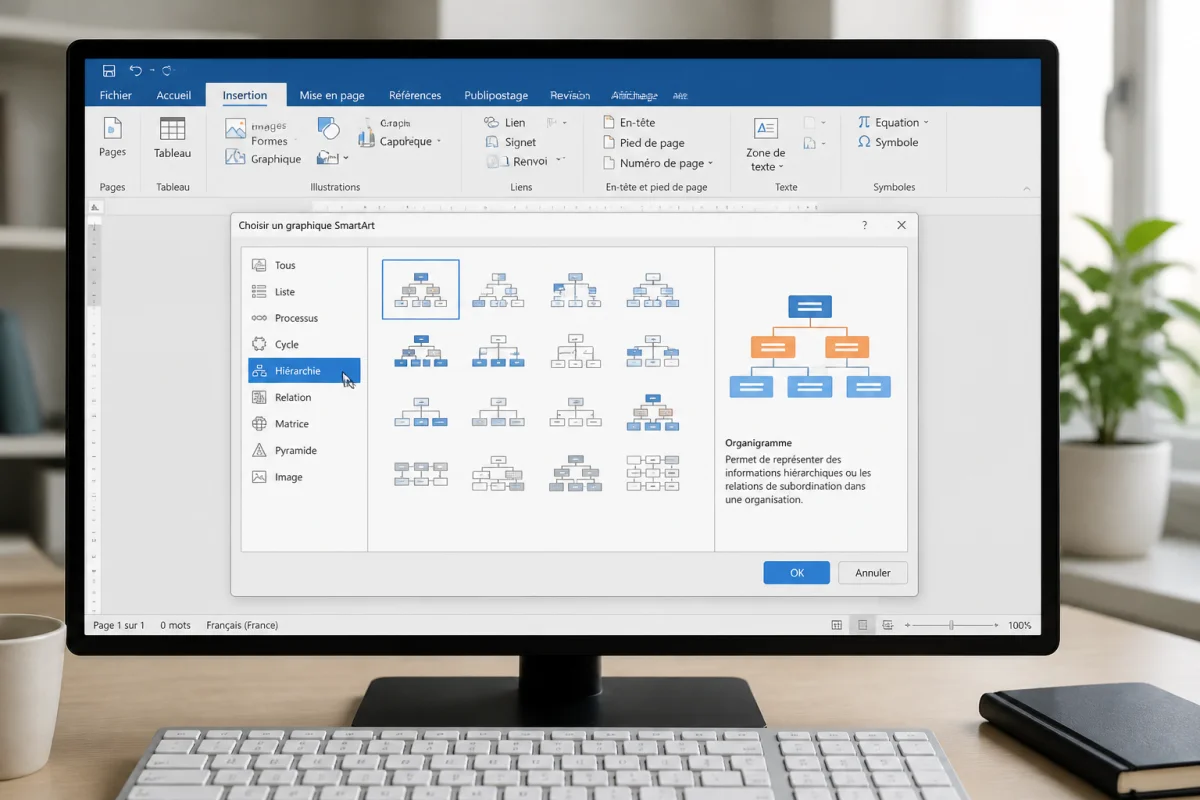Image resolution: width=1200 pixels, height=800 pixels.
Task: Click the "Français (France)" language indicator
Action: 242,625
